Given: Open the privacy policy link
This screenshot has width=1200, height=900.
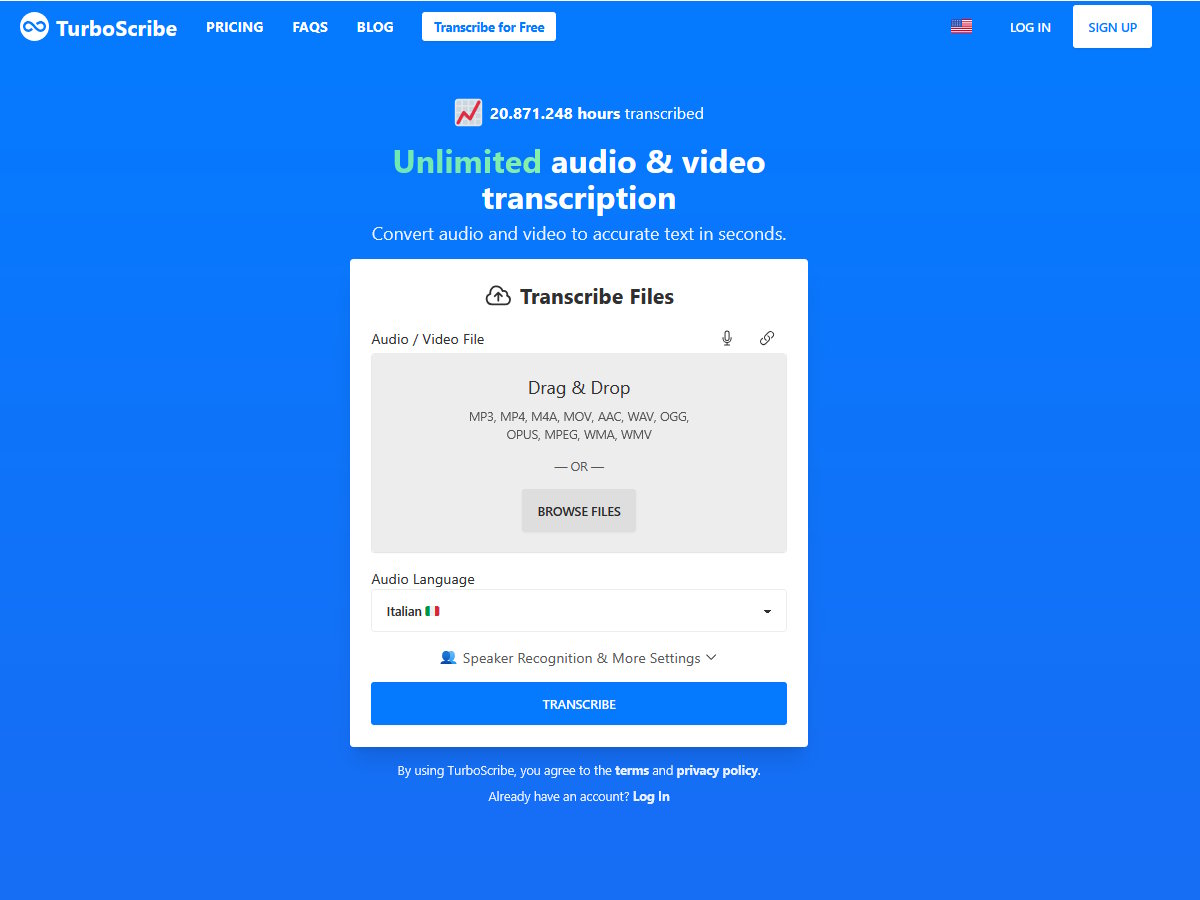Looking at the screenshot, I should pos(716,770).
